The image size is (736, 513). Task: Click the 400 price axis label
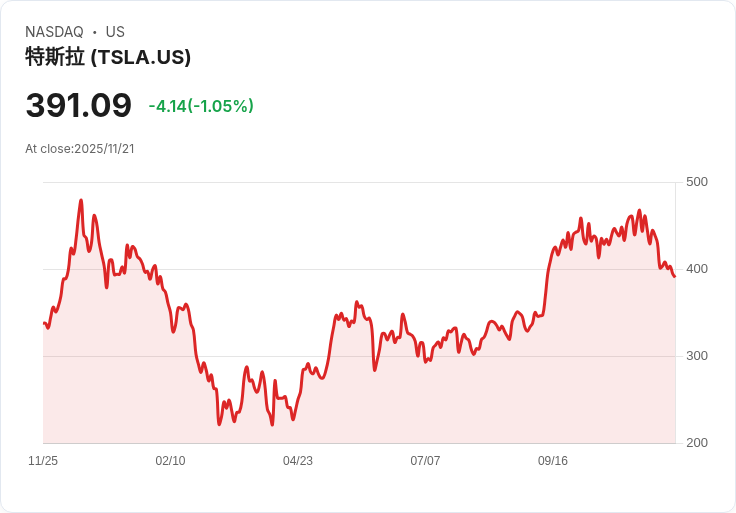697,268
